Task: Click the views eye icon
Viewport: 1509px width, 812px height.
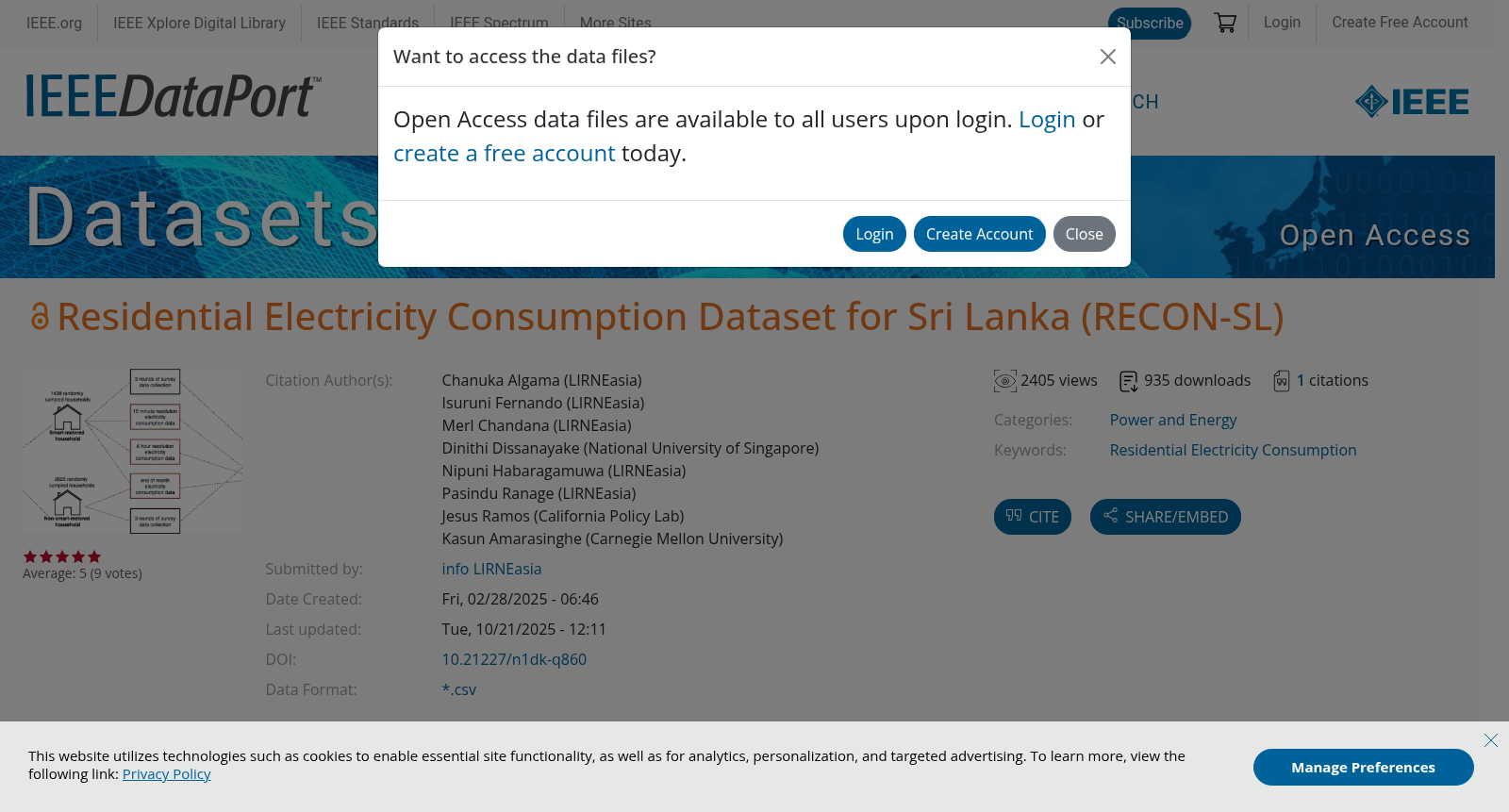Action: point(1005,381)
